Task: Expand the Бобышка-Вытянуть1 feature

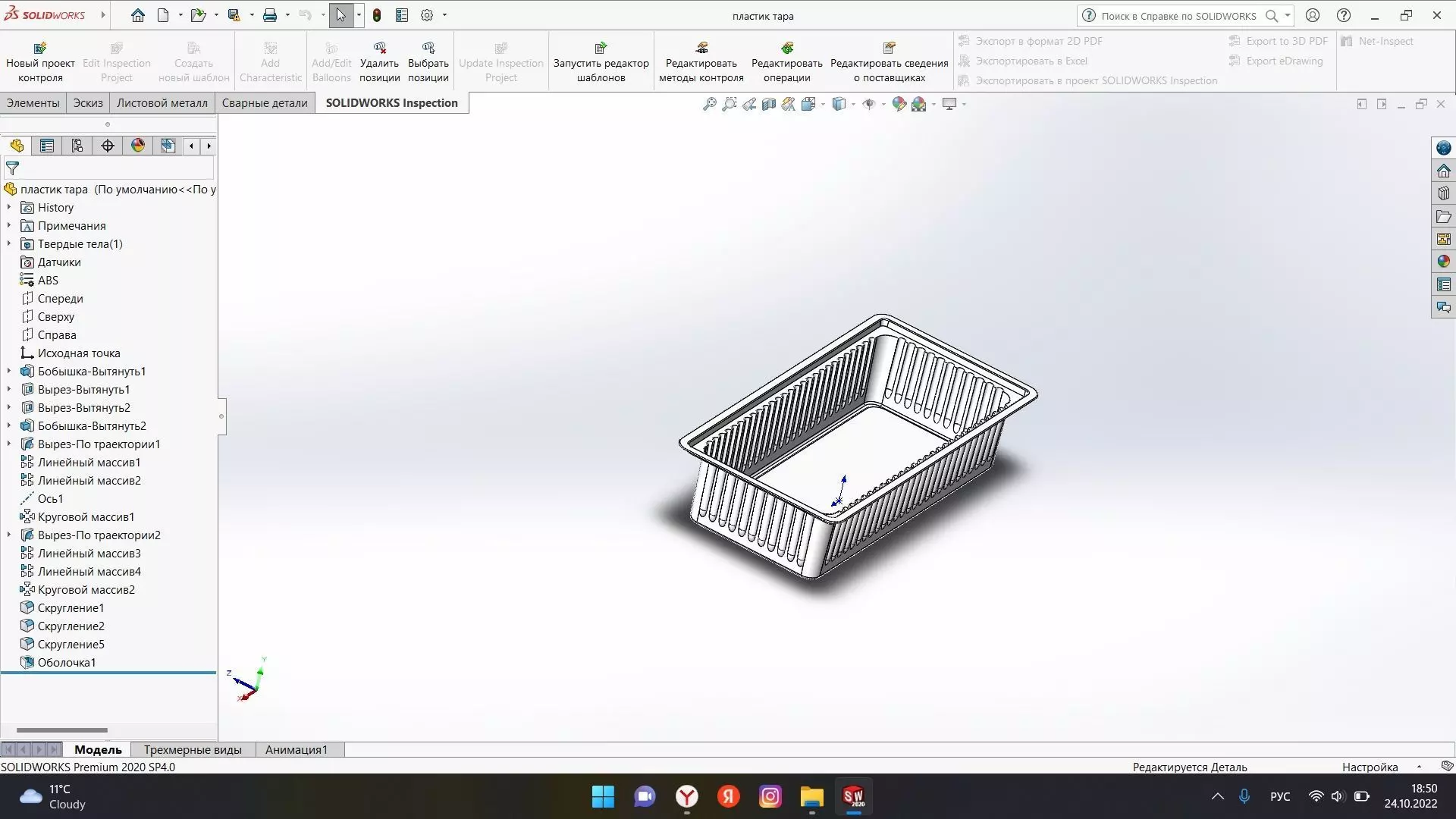Action: pos(9,371)
